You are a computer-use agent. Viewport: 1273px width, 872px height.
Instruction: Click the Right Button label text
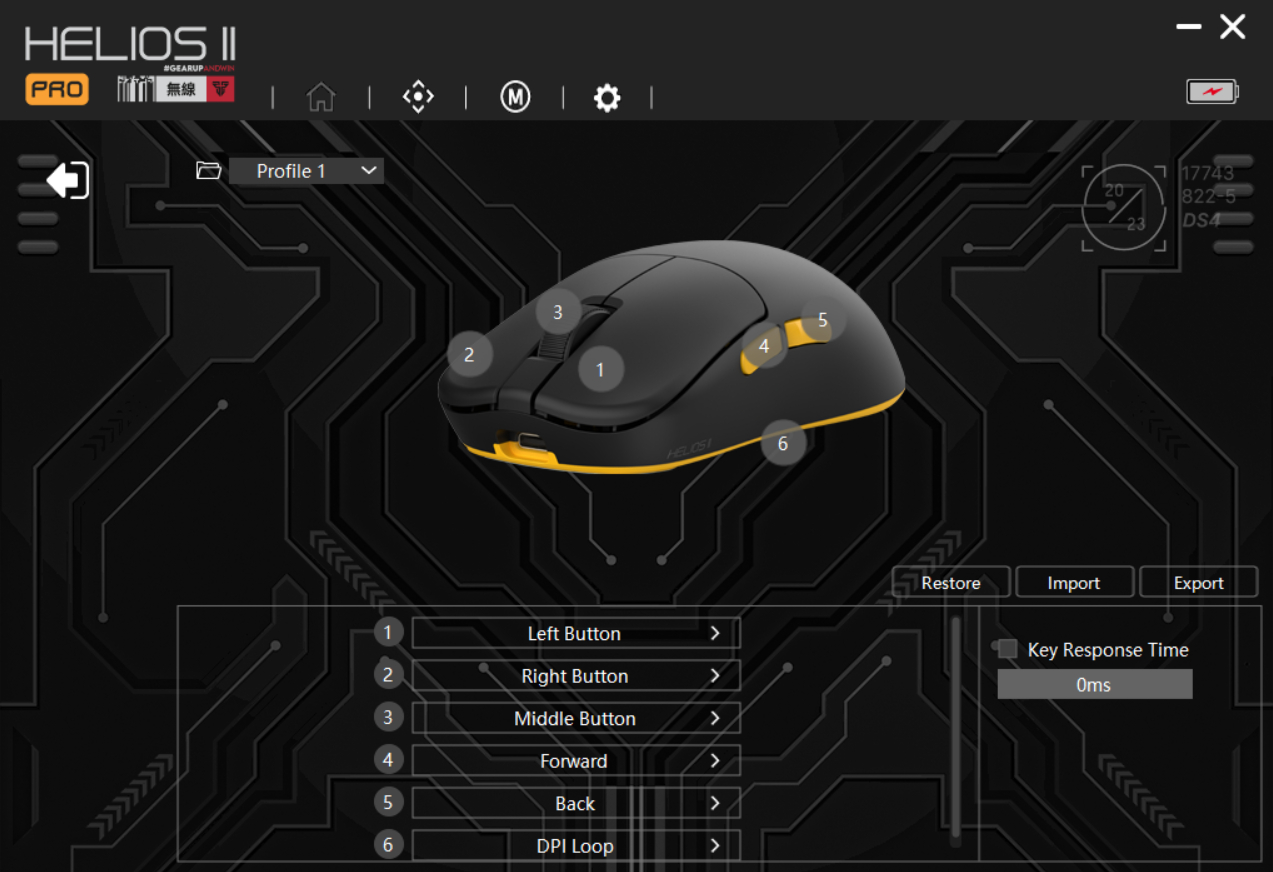point(575,677)
